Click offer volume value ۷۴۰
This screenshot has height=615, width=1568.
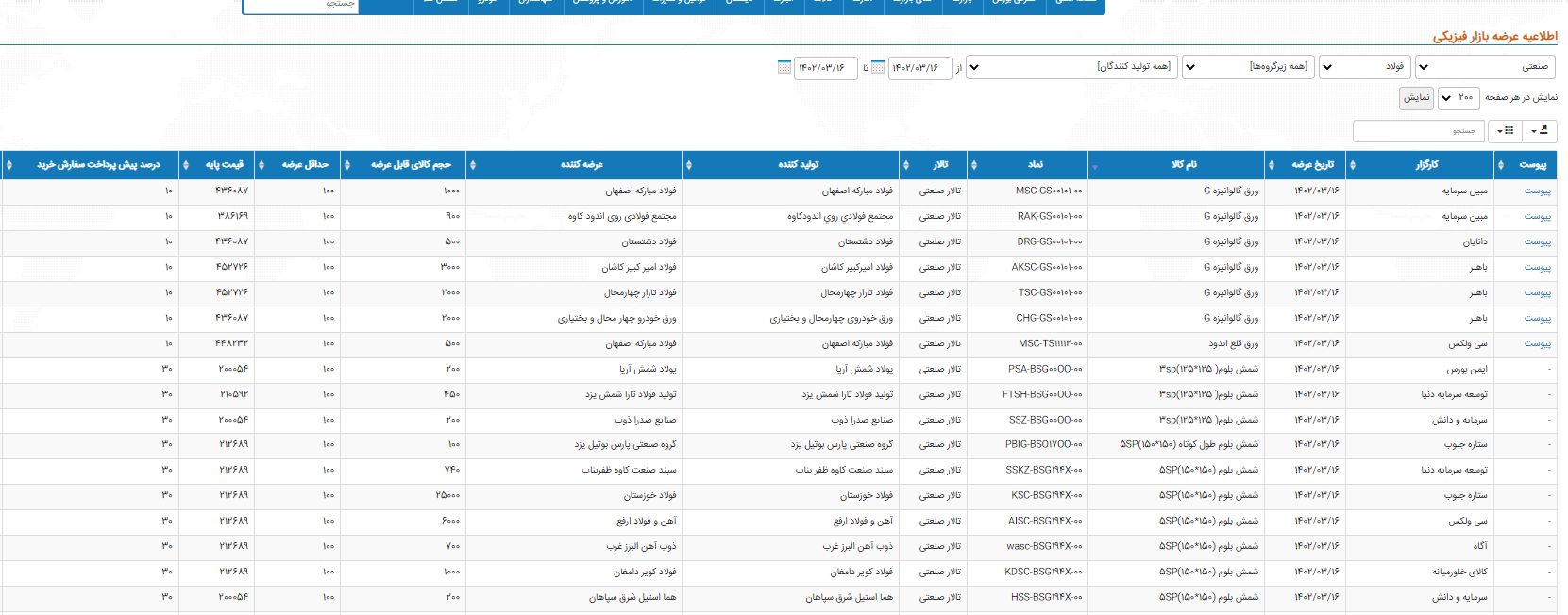tap(452, 471)
